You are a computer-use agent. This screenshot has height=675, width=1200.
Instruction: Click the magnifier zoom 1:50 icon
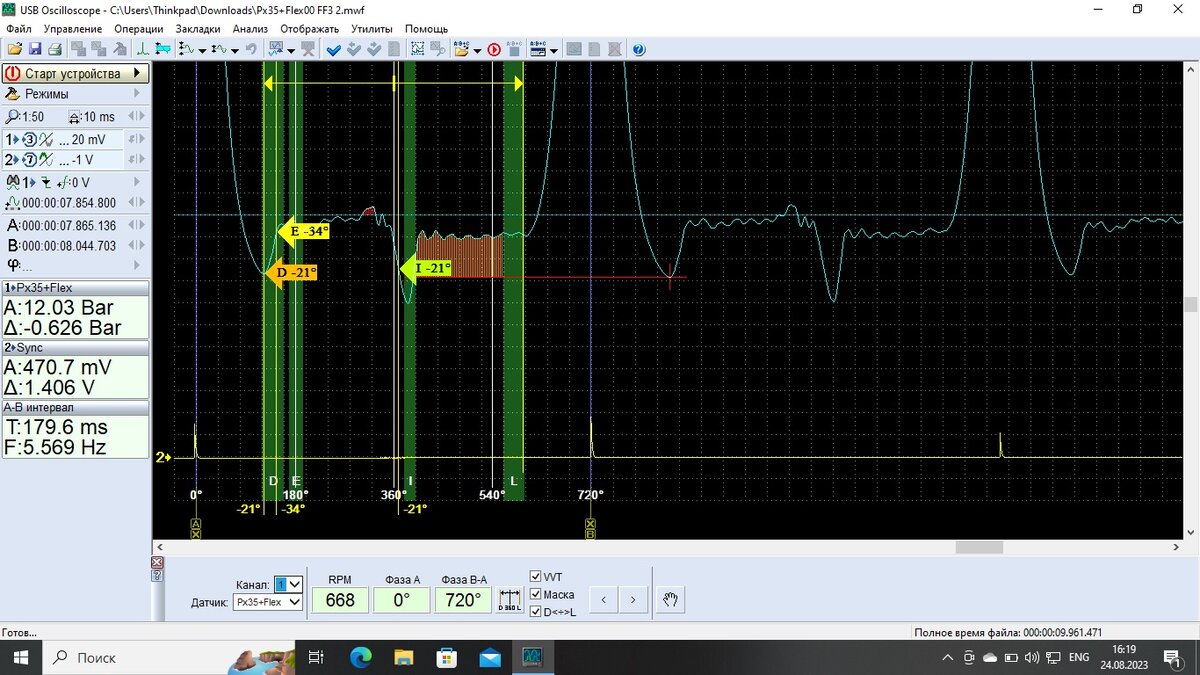[11, 117]
